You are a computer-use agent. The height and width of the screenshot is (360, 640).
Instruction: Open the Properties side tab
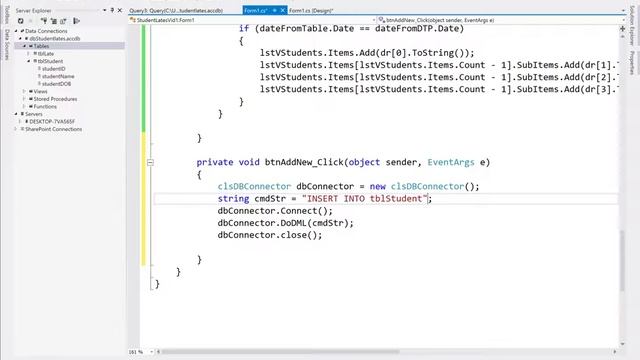point(631,62)
